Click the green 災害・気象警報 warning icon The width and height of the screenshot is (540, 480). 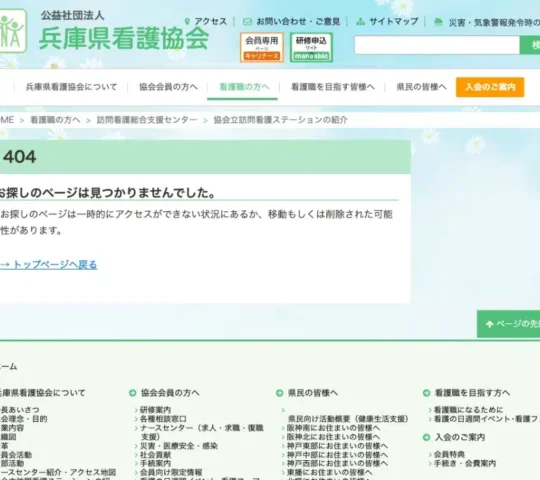click(x=438, y=22)
